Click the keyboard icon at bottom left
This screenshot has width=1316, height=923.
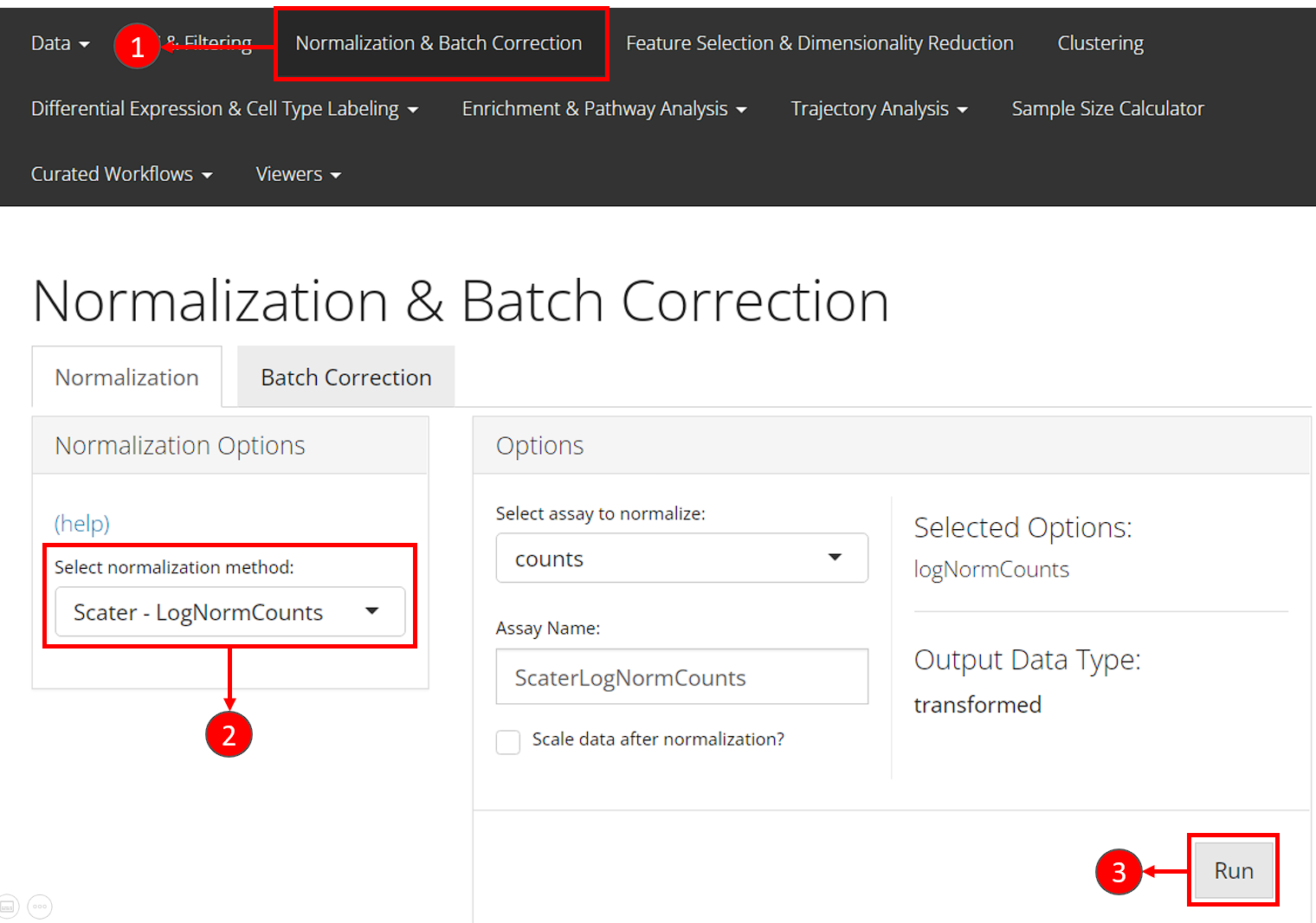[8, 907]
